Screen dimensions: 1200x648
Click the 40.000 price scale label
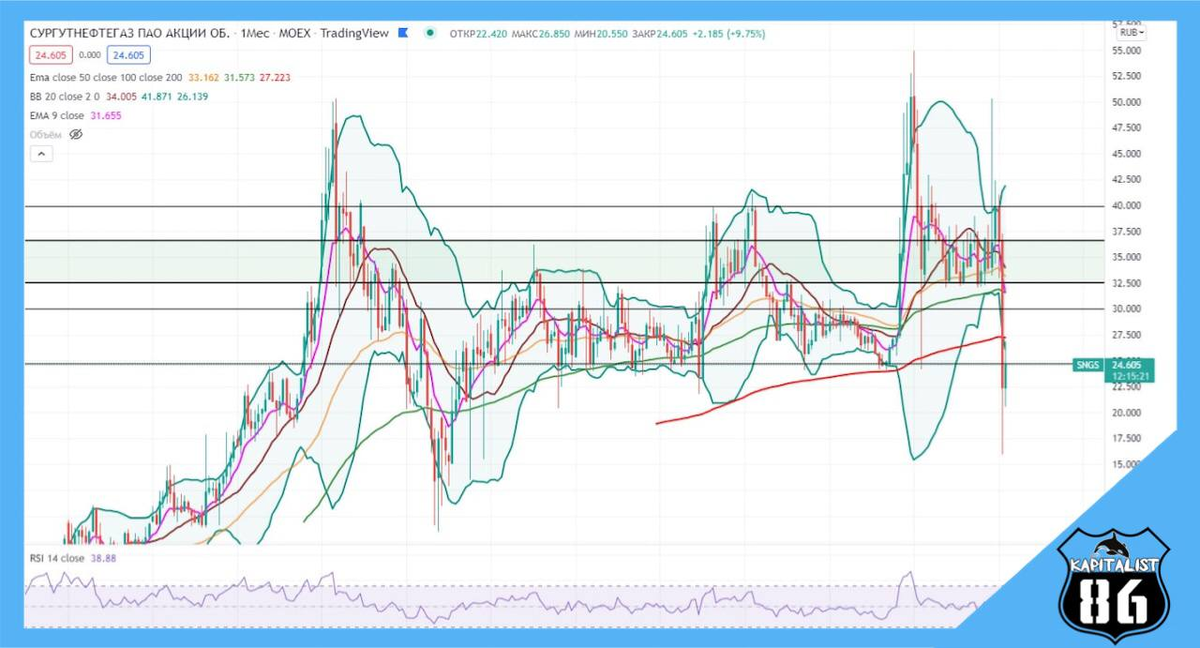point(1126,206)
